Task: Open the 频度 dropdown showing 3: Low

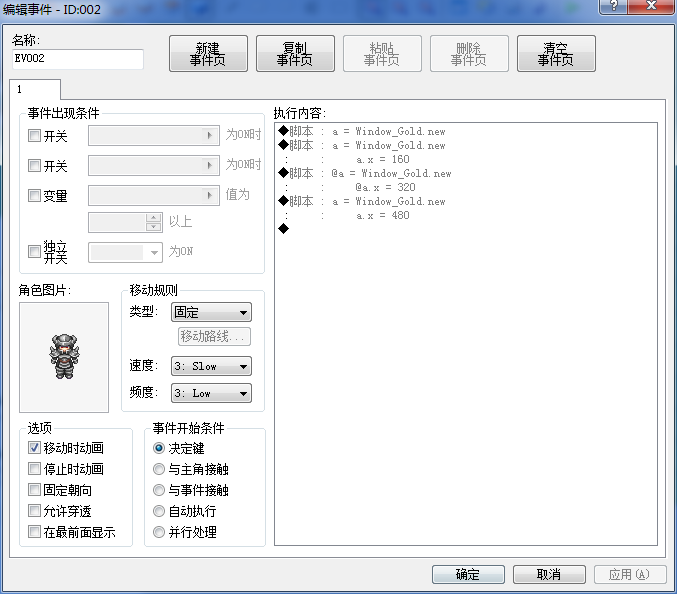Action: coord(212,393)
